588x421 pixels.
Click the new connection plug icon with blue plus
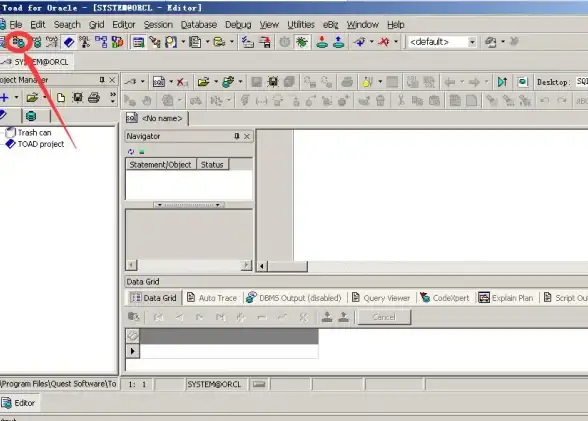(360, 42)
